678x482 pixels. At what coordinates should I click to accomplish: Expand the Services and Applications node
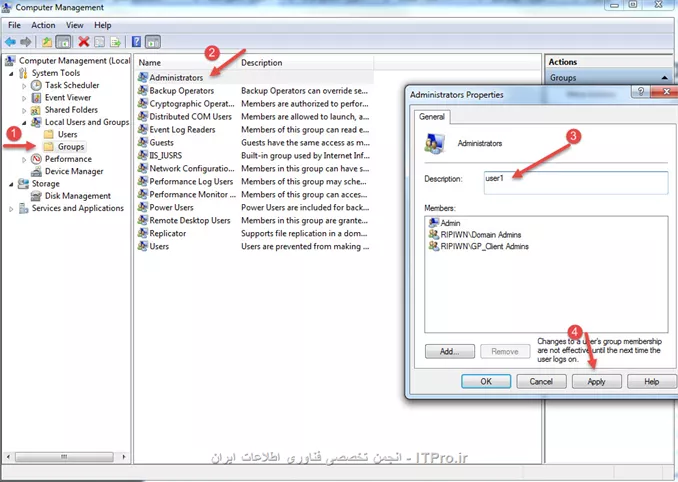click(x=11, y=209)
